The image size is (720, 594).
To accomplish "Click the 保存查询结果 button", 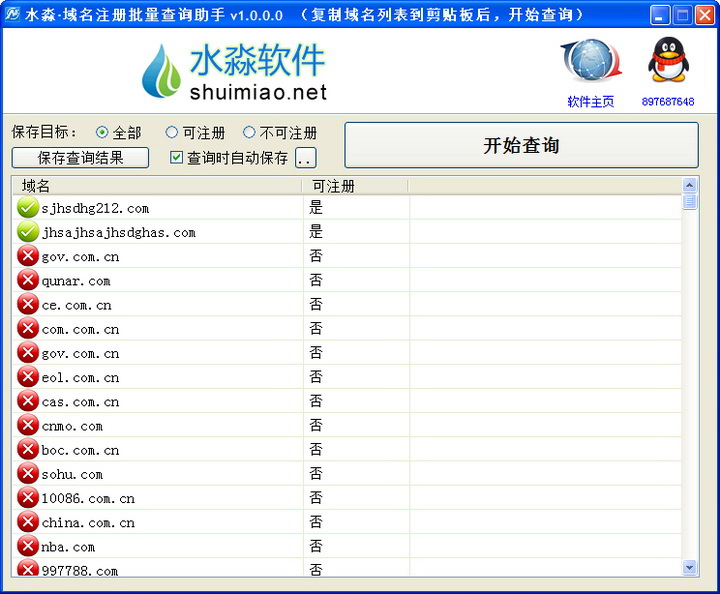I will [80, 157].
